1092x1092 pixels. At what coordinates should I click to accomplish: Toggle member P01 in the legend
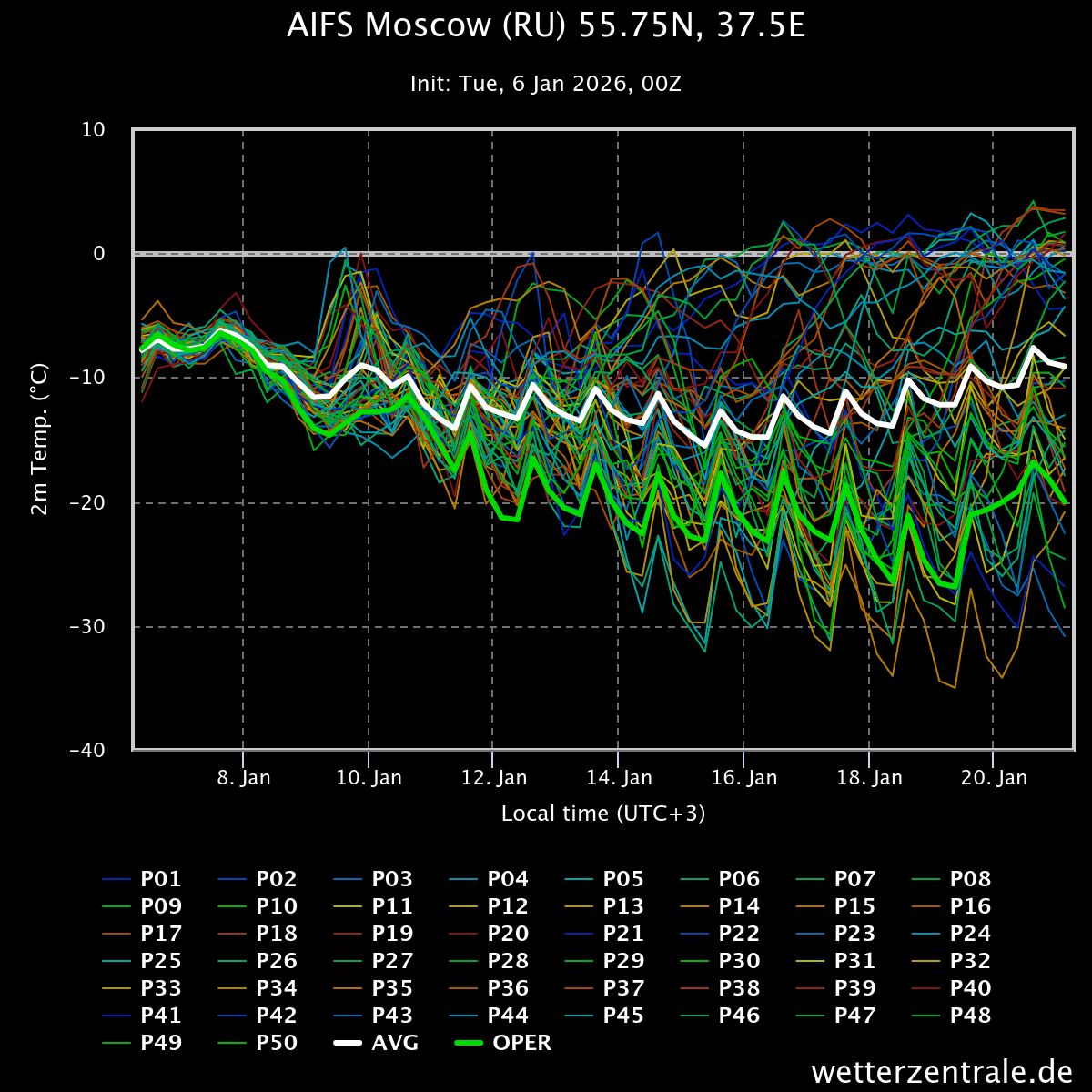[160, 879]
